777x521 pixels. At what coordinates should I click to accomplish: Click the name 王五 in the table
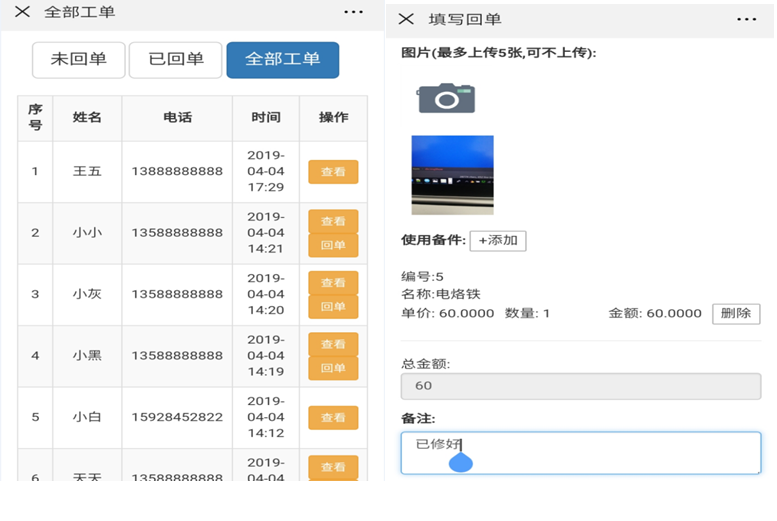tap(87, 172)
